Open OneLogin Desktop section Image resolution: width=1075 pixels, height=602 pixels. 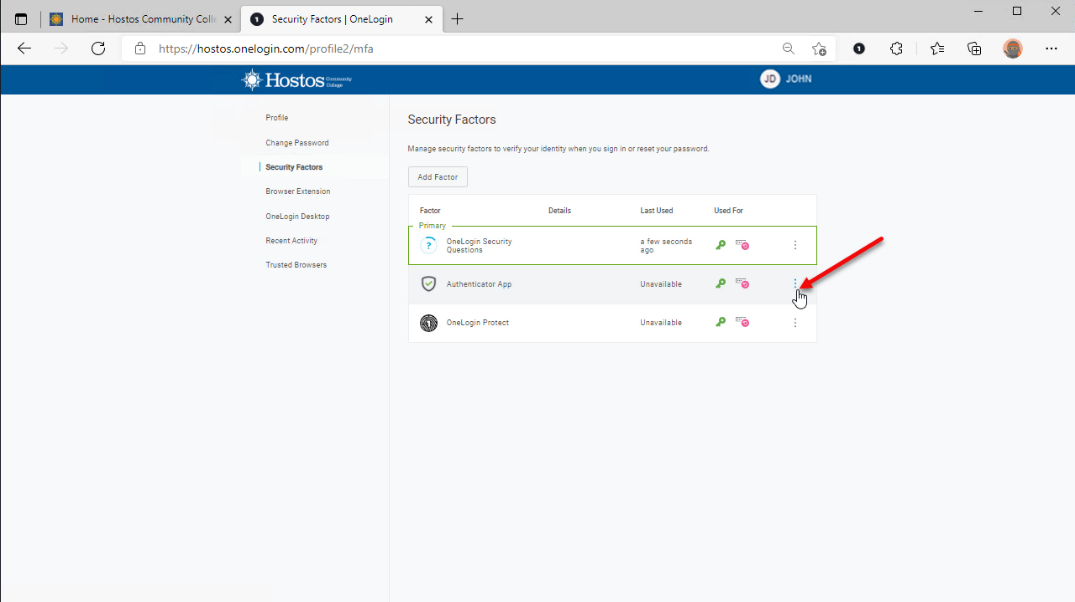tap(298, 216)
